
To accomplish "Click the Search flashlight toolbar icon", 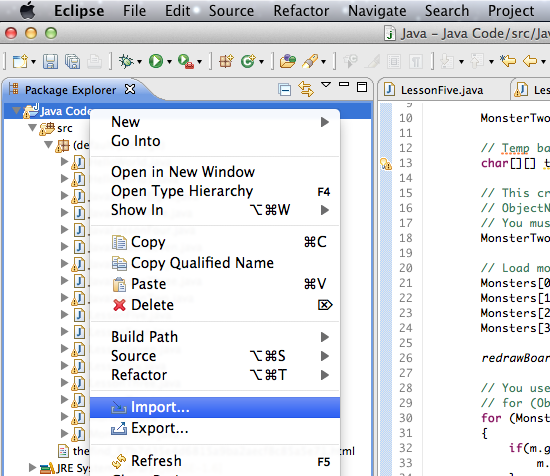I will point(310,61).
